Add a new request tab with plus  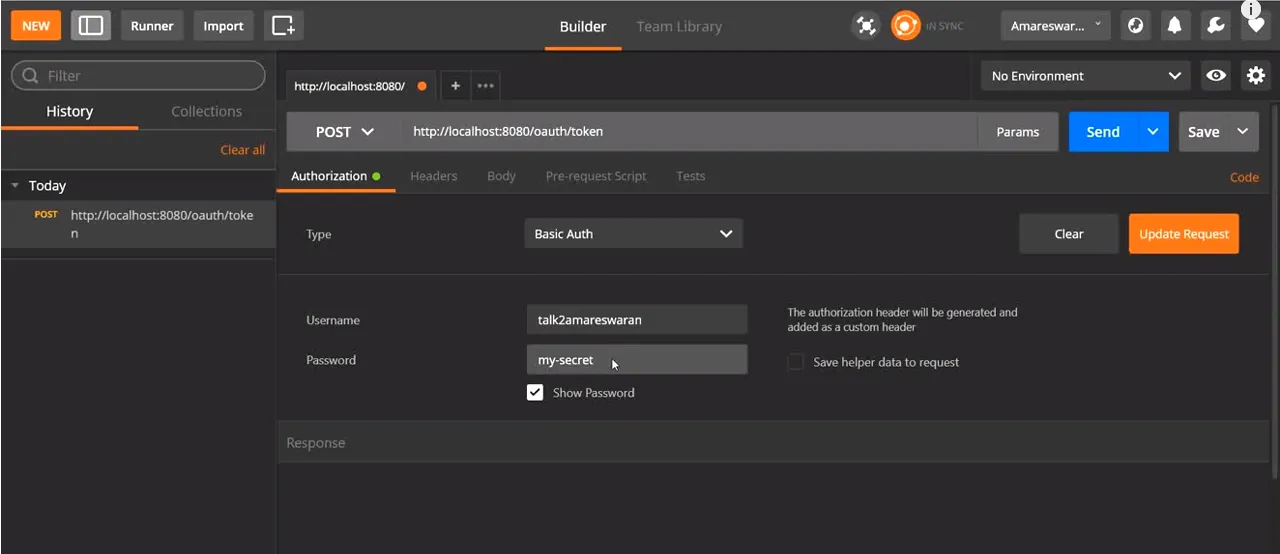click(x=455, y=86)
